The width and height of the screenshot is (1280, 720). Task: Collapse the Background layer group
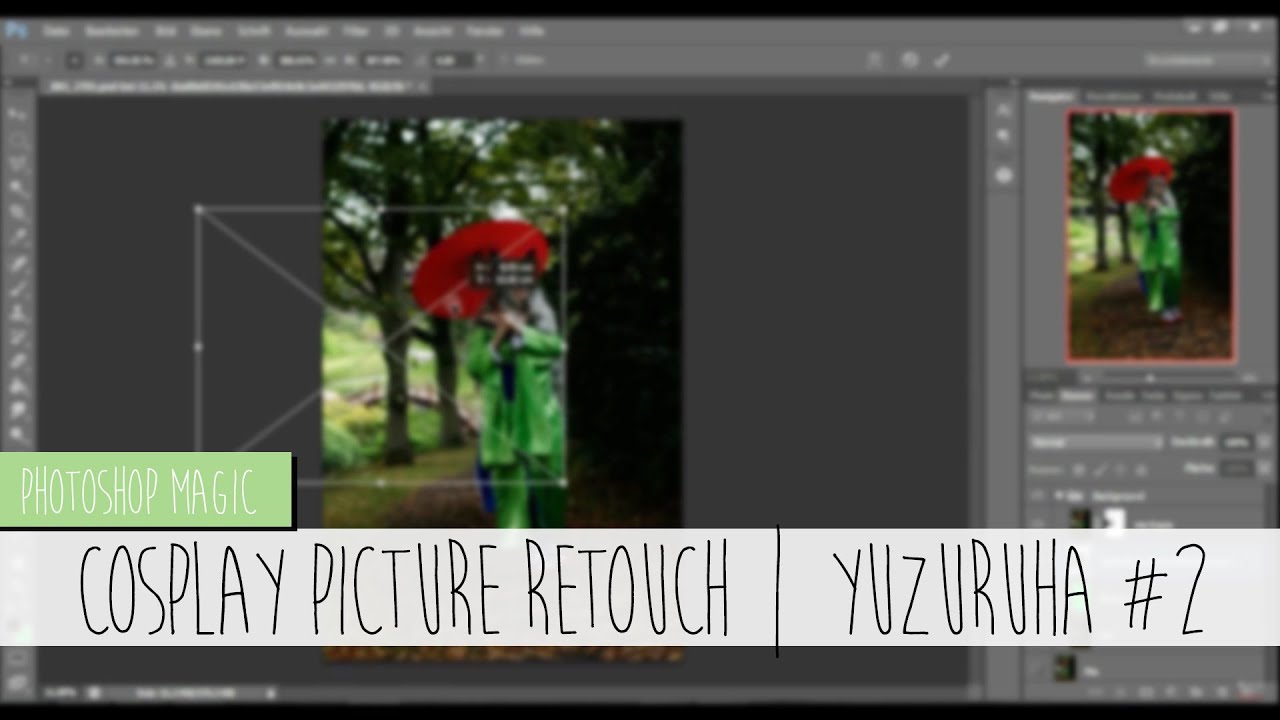coord(1058,495)
